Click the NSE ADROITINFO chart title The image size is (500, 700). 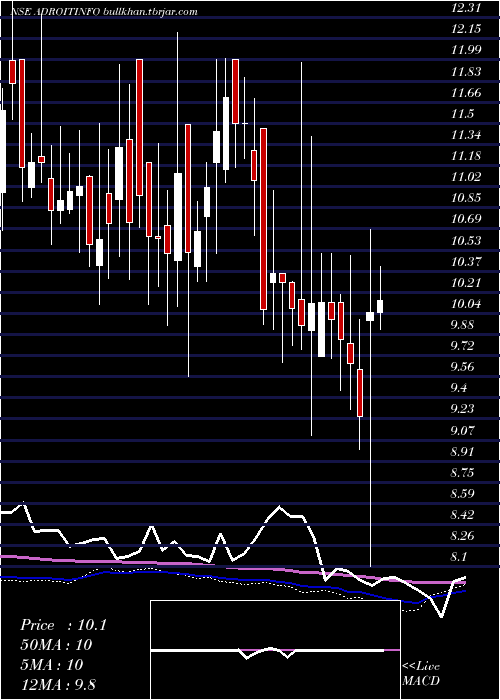pos(105,12)
